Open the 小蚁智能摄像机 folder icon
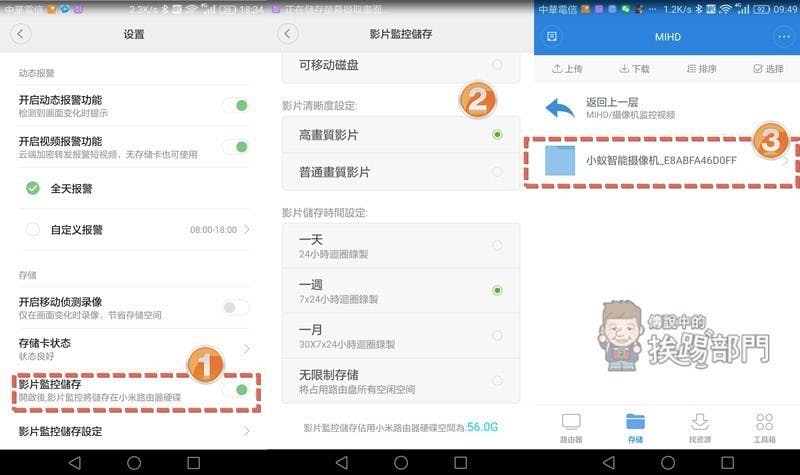Image resolution: width=800 pixels, height=475 pixels. pyautogui.click(x=560, y=160)
